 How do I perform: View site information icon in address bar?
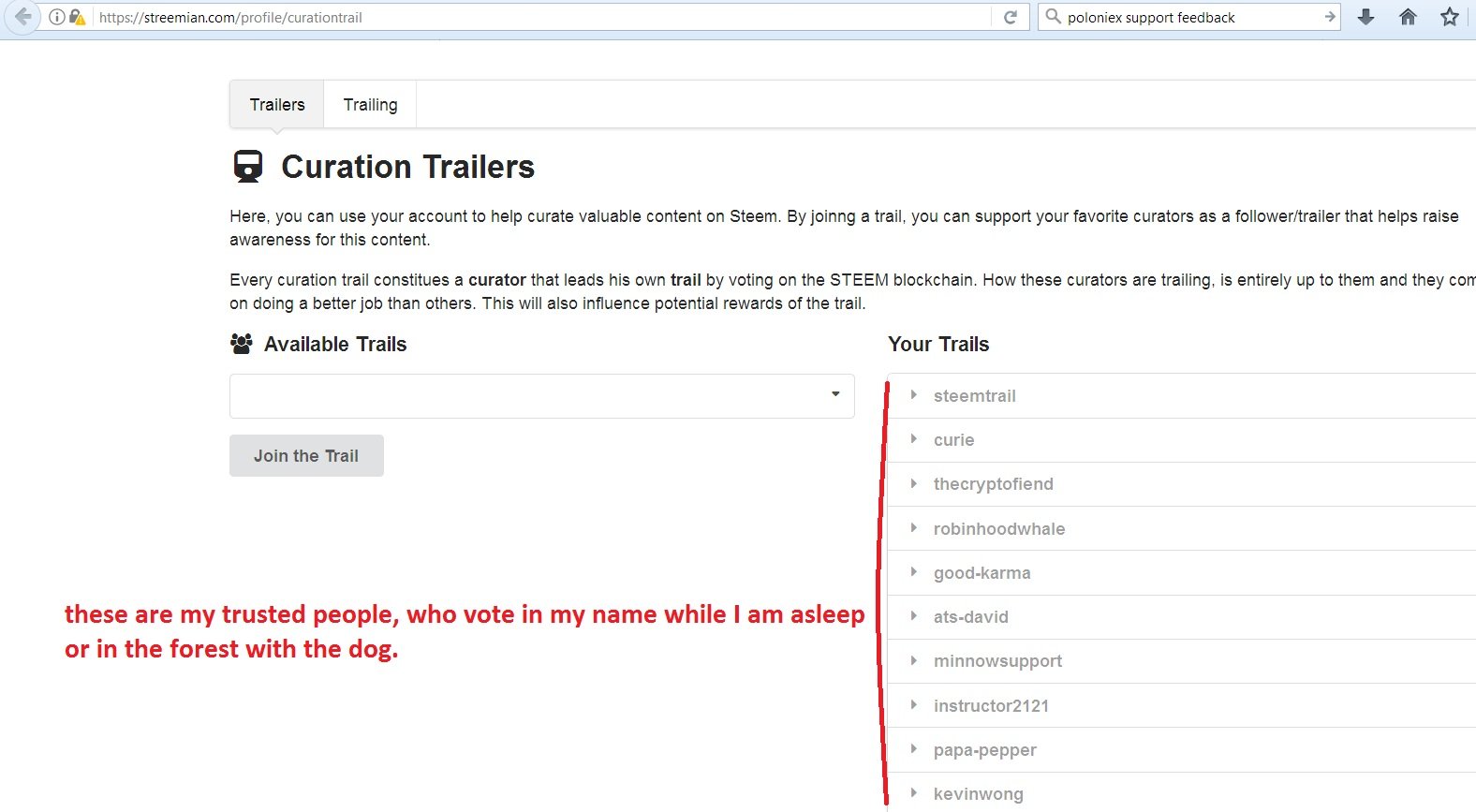pyautogui.click(x=56, y=17)
